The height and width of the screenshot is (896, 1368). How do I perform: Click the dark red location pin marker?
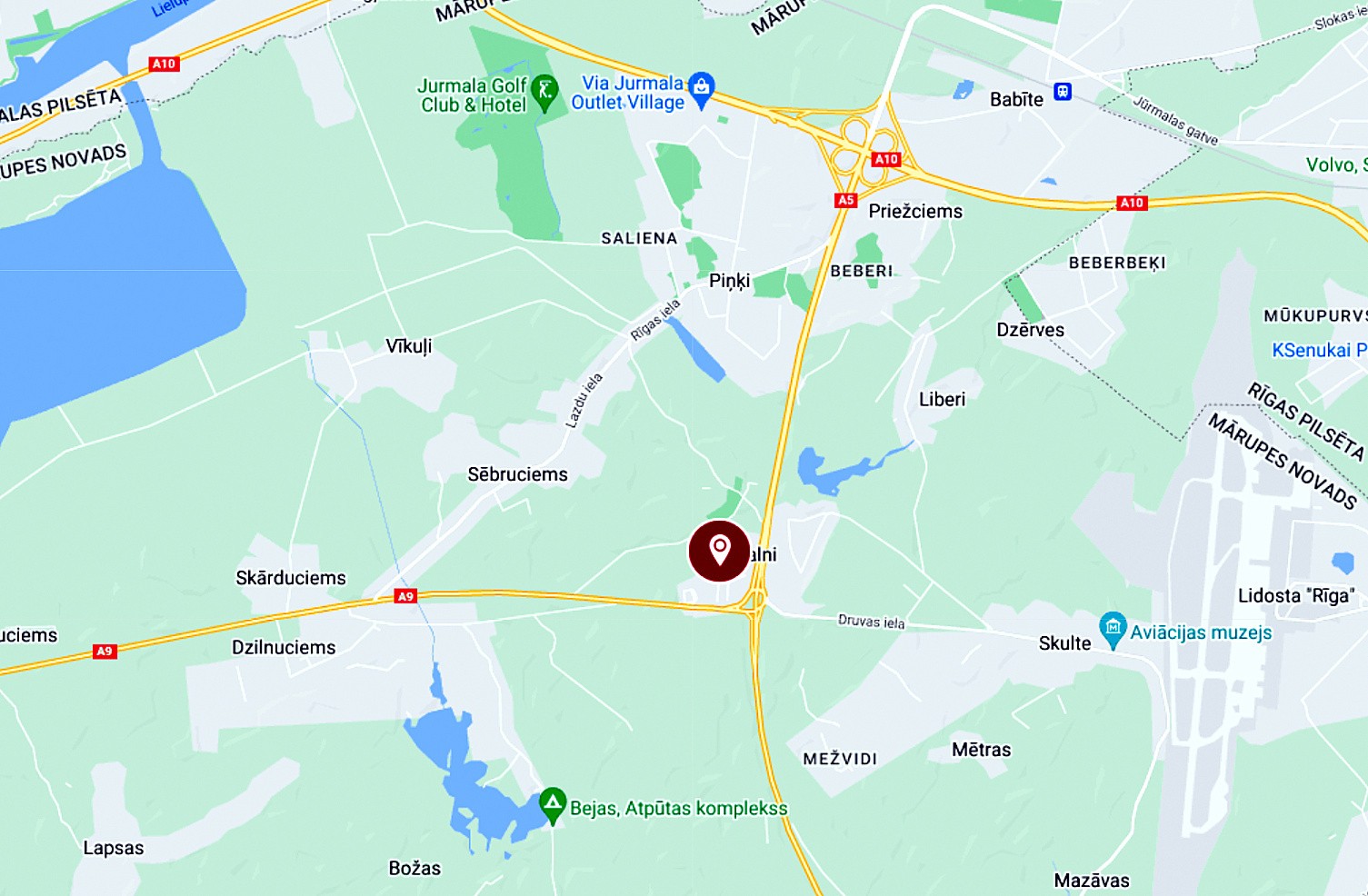point(719,551)
